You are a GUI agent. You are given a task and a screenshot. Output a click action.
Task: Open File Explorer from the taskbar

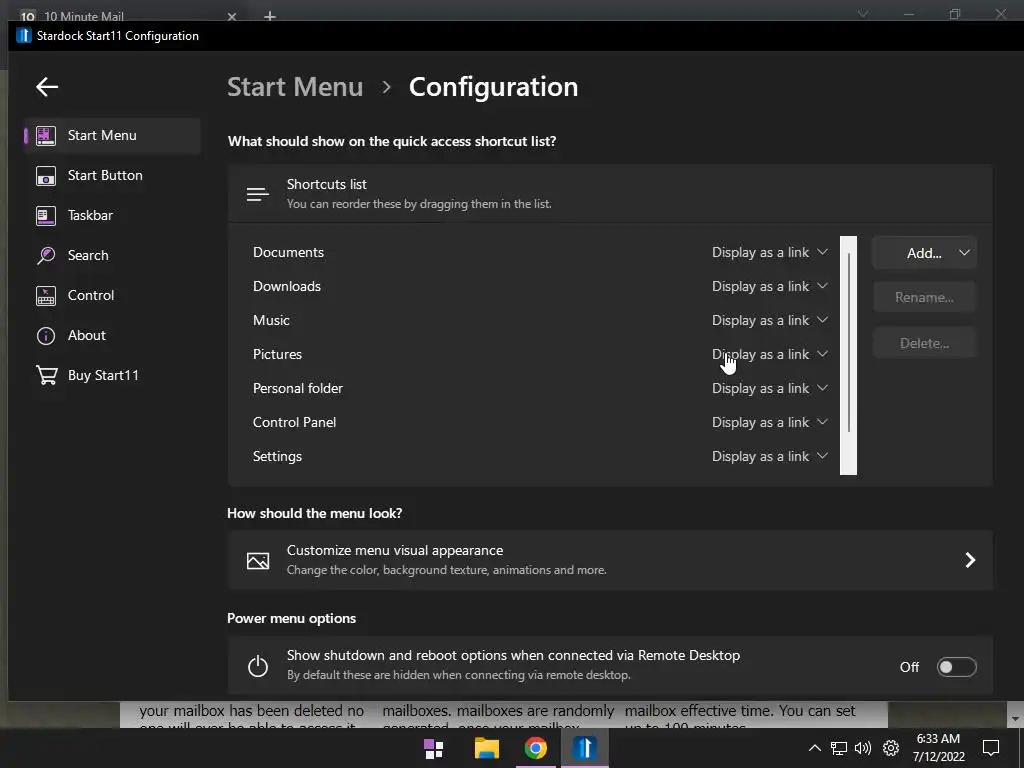[487, 748]
